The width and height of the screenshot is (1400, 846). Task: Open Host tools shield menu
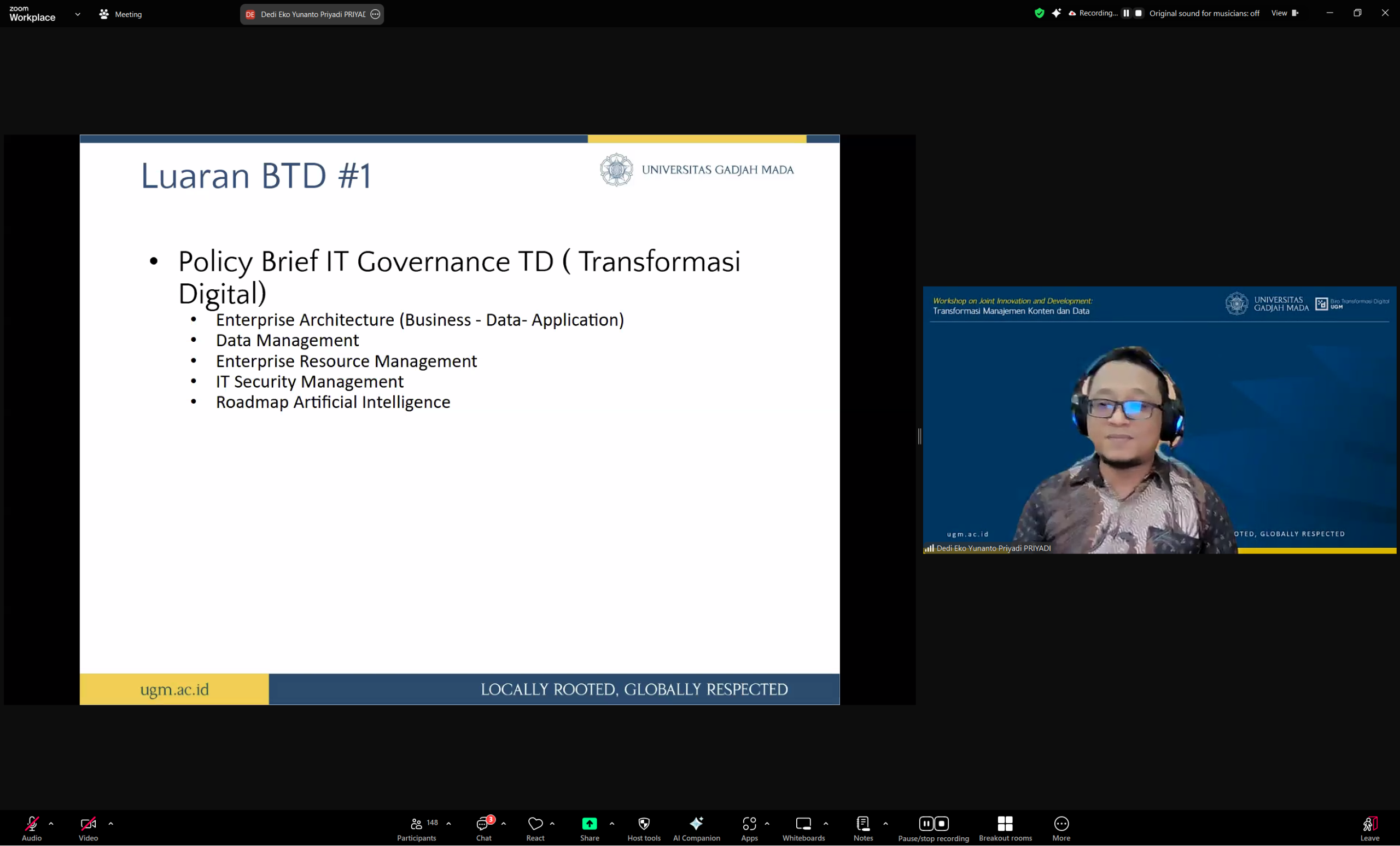click(644, 828)
